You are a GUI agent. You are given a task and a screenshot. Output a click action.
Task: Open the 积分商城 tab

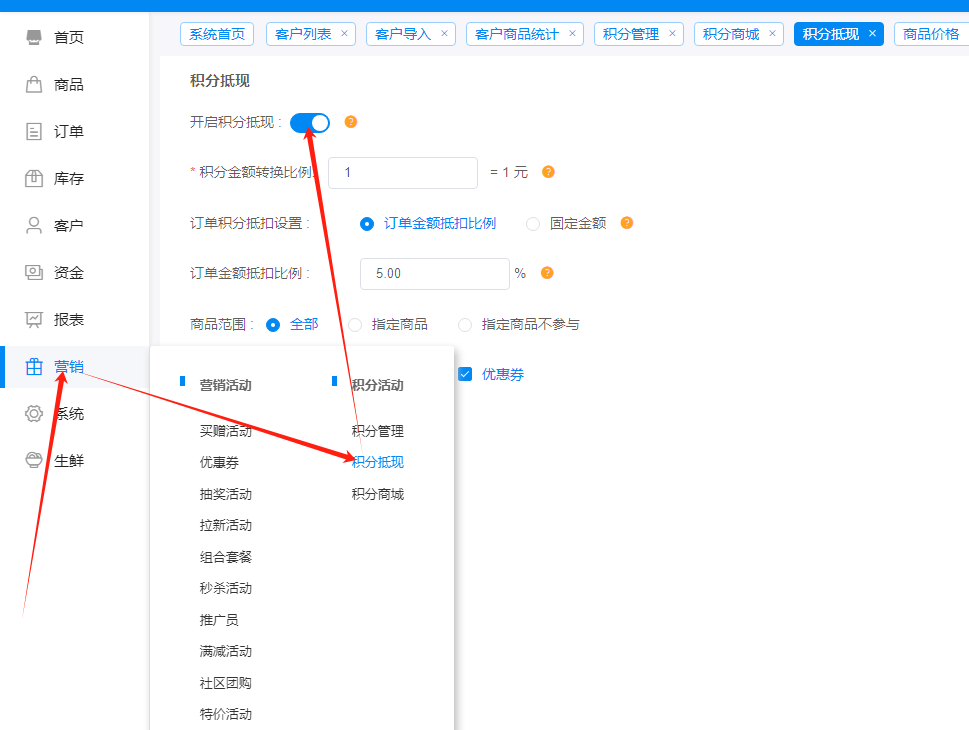coord(730,34)
